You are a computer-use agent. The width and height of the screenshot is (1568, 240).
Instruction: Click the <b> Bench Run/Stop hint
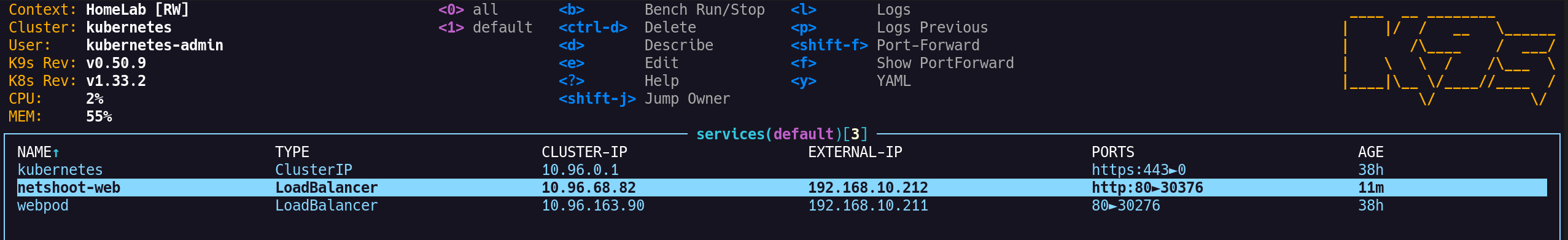pyautogui.click(x=662, y=10)
